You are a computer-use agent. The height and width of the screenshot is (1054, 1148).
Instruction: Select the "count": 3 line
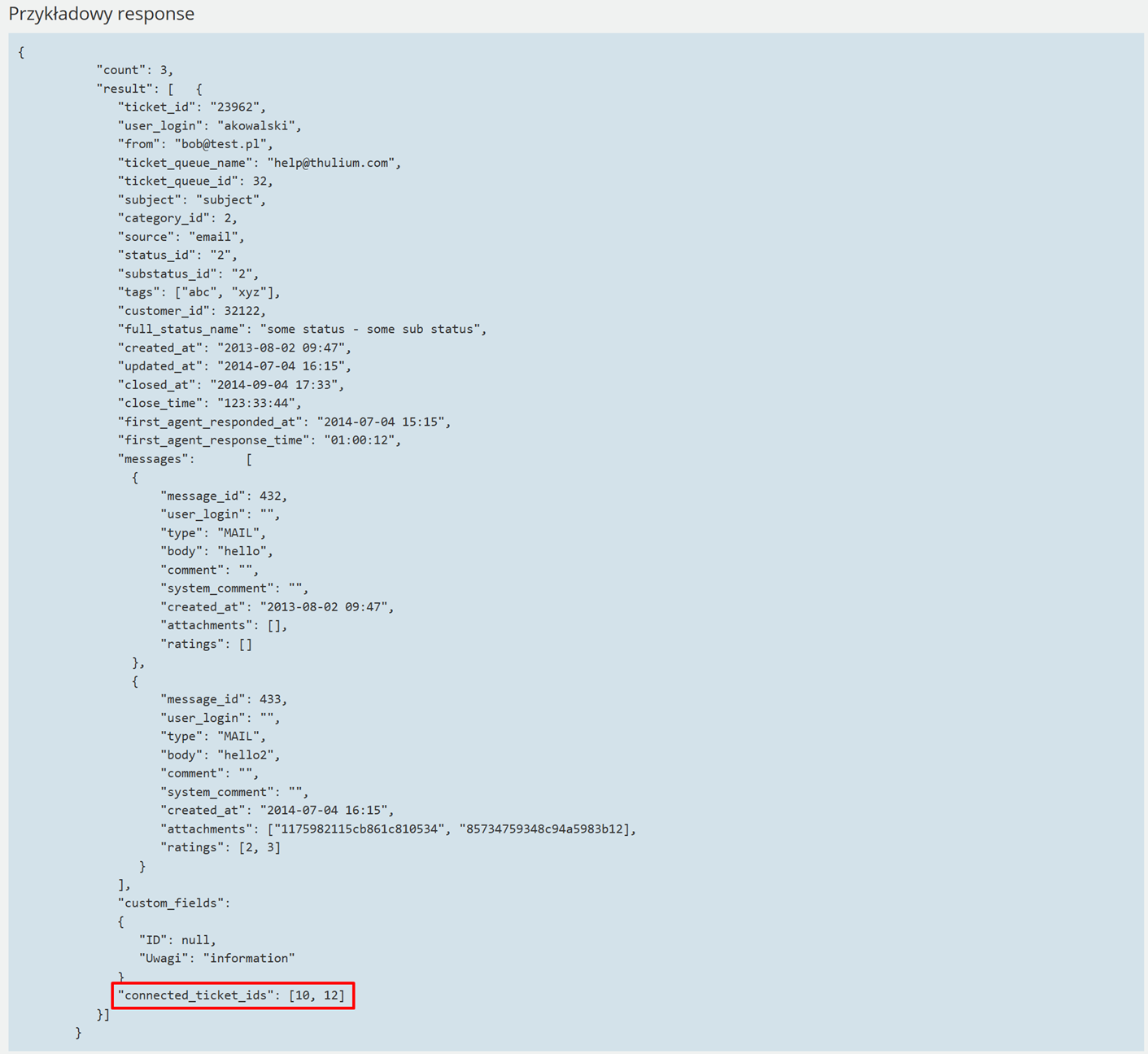[x=135, y=70]
